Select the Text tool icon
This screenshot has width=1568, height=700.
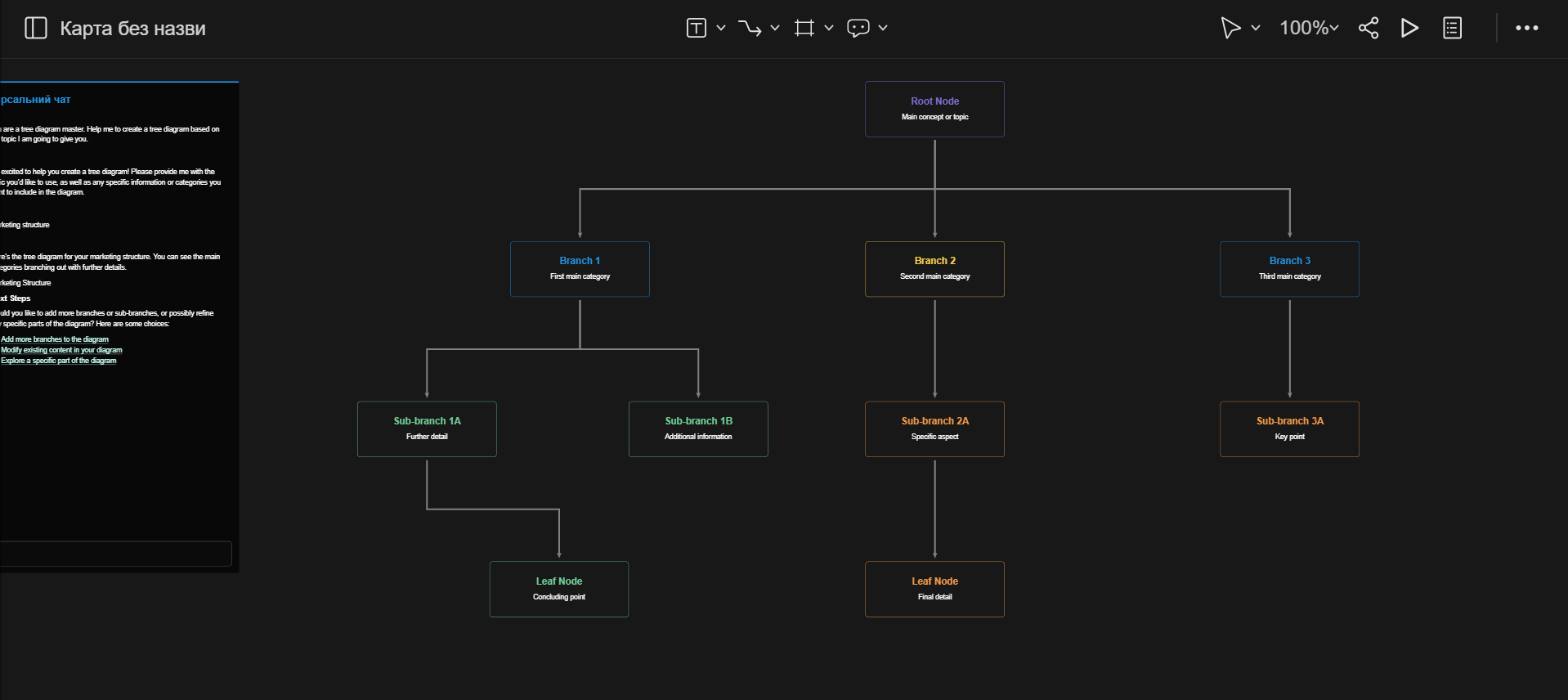696,28
